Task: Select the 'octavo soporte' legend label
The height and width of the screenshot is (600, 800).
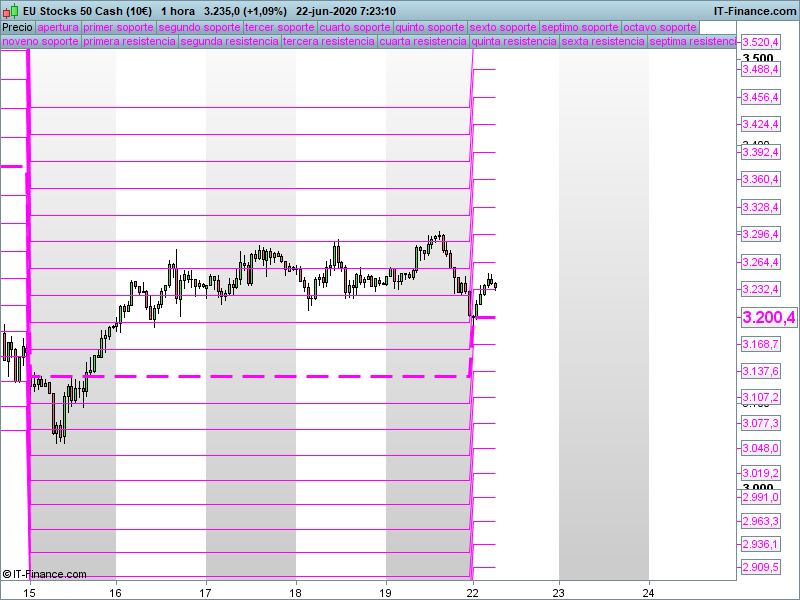Action: (660, 27)
